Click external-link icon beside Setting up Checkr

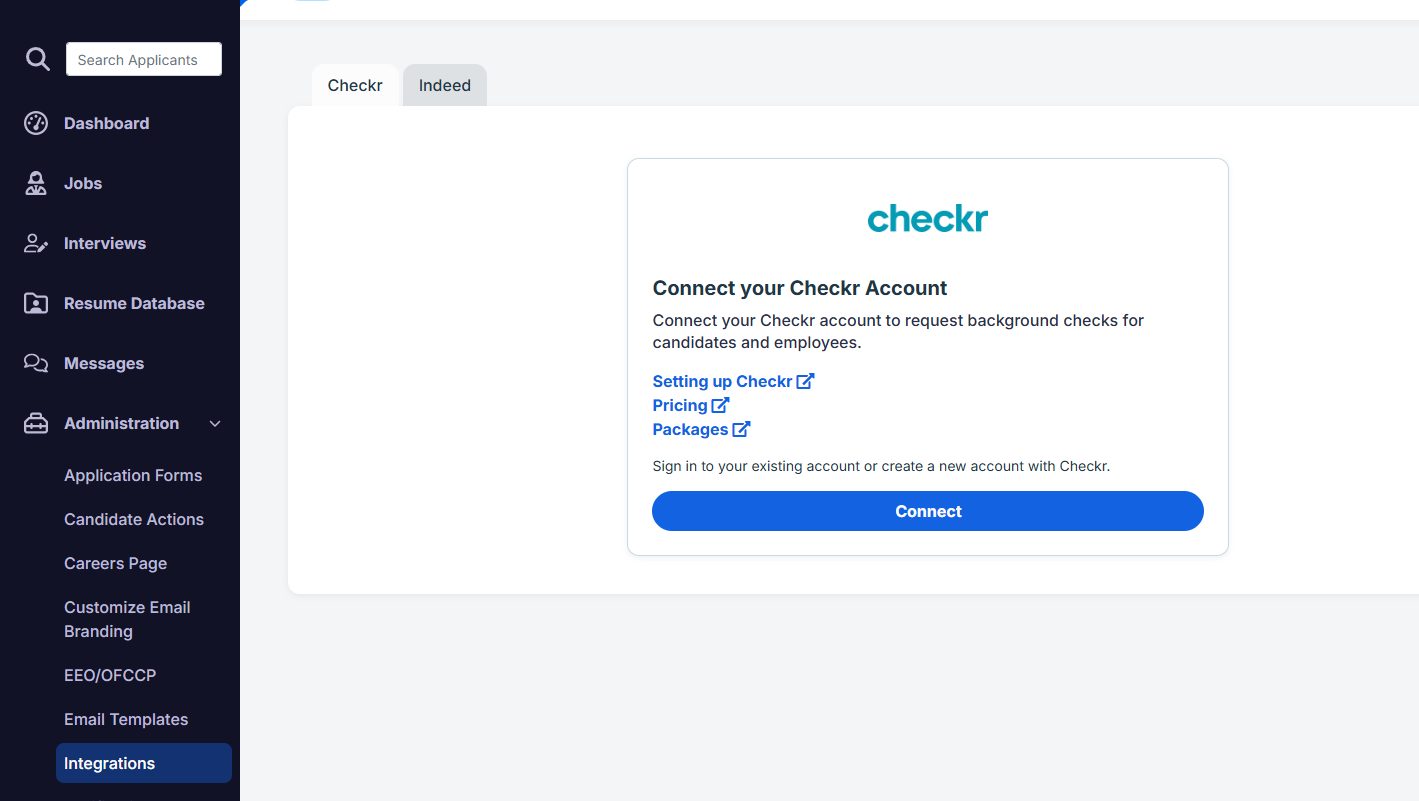click(x=805, y=381)
